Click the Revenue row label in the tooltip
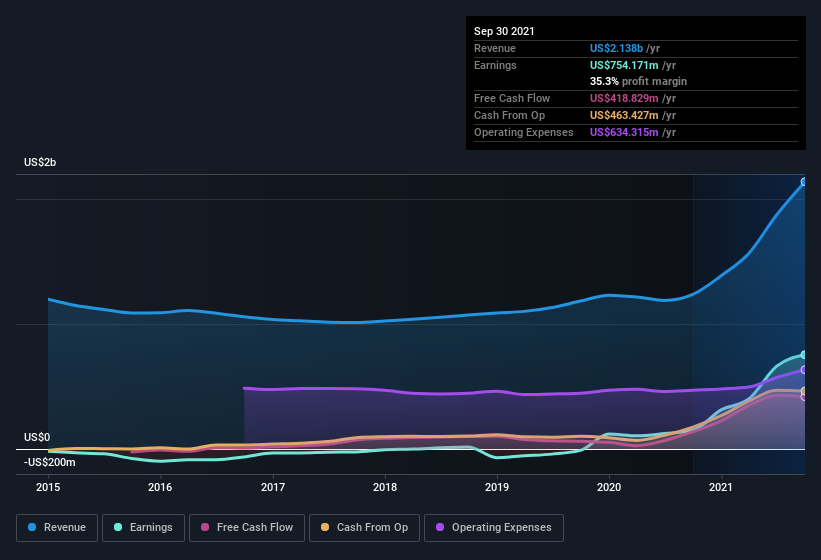 pos(495,48)
